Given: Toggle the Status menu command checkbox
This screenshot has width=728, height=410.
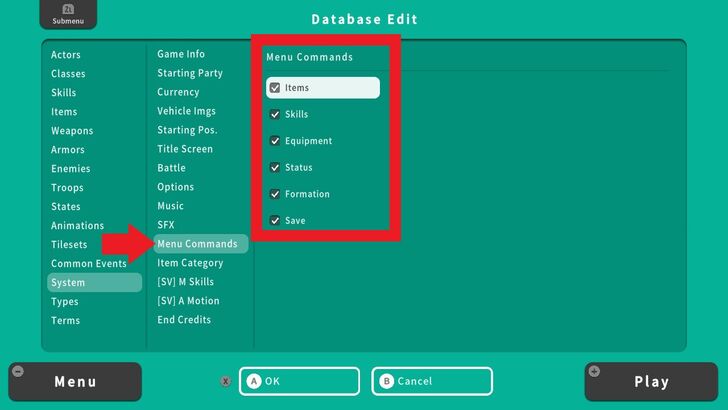Looking at the screenshot, I should point(275,167).
